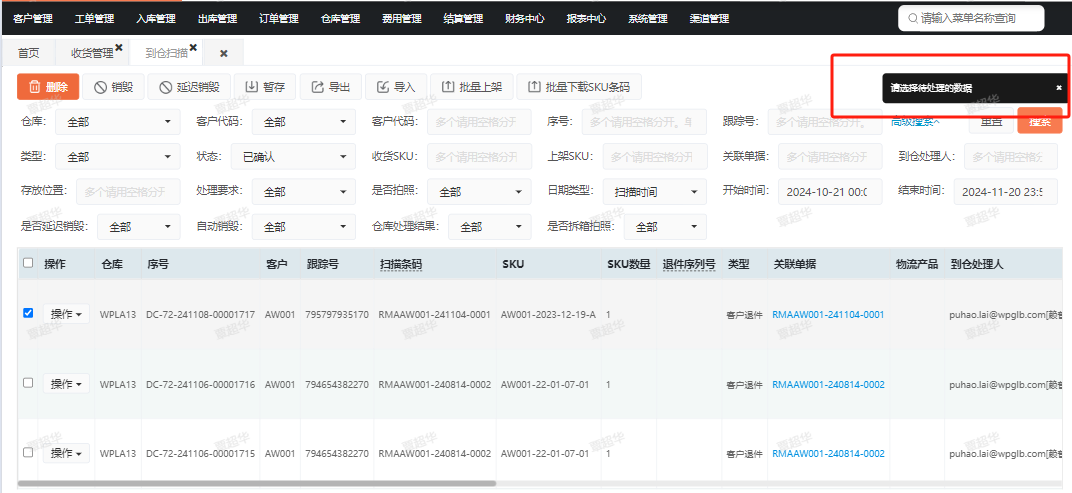Open the 订单管理 menu

click(279, 18)
